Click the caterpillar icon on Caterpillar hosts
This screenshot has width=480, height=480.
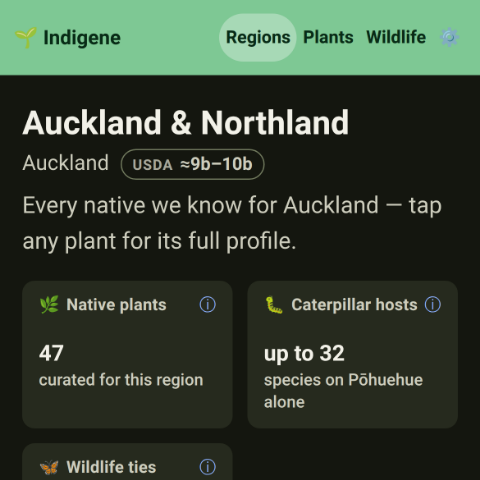pos(274,305)
